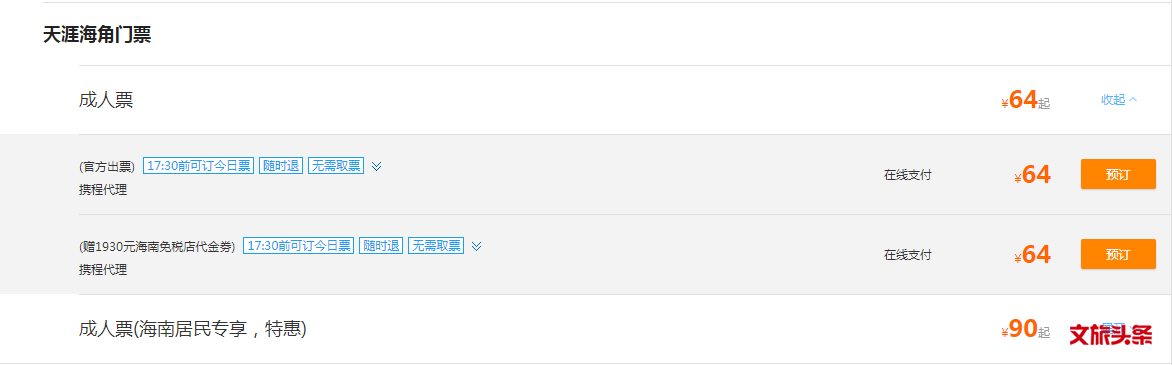Collapse the 成人票 section via 收起
Screen dimensions: 1172x365
pos(1119,99)
